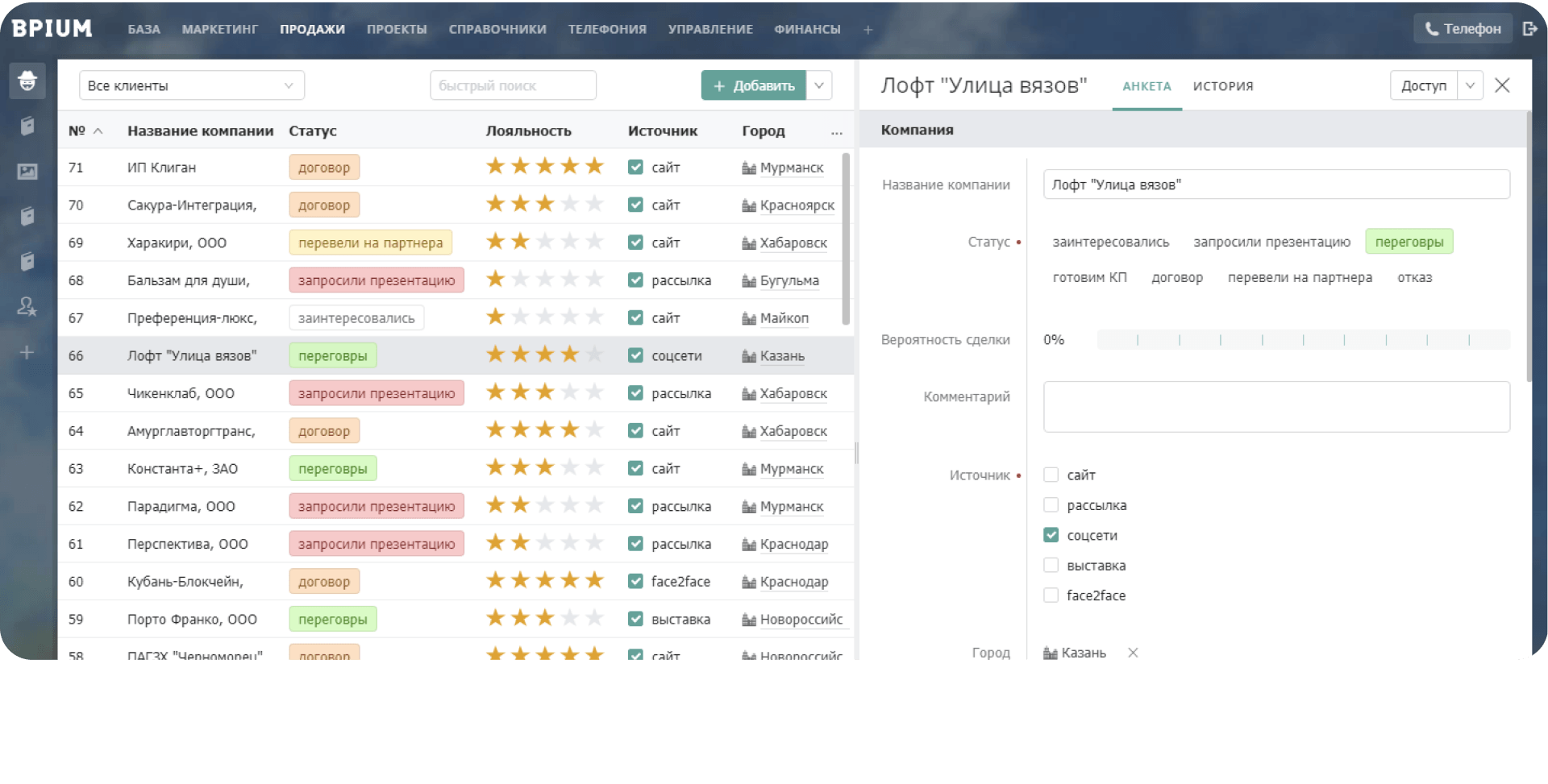1548x784 pixels.
Task: Click the sort arrow next to №
Action: tap(98, 131)
